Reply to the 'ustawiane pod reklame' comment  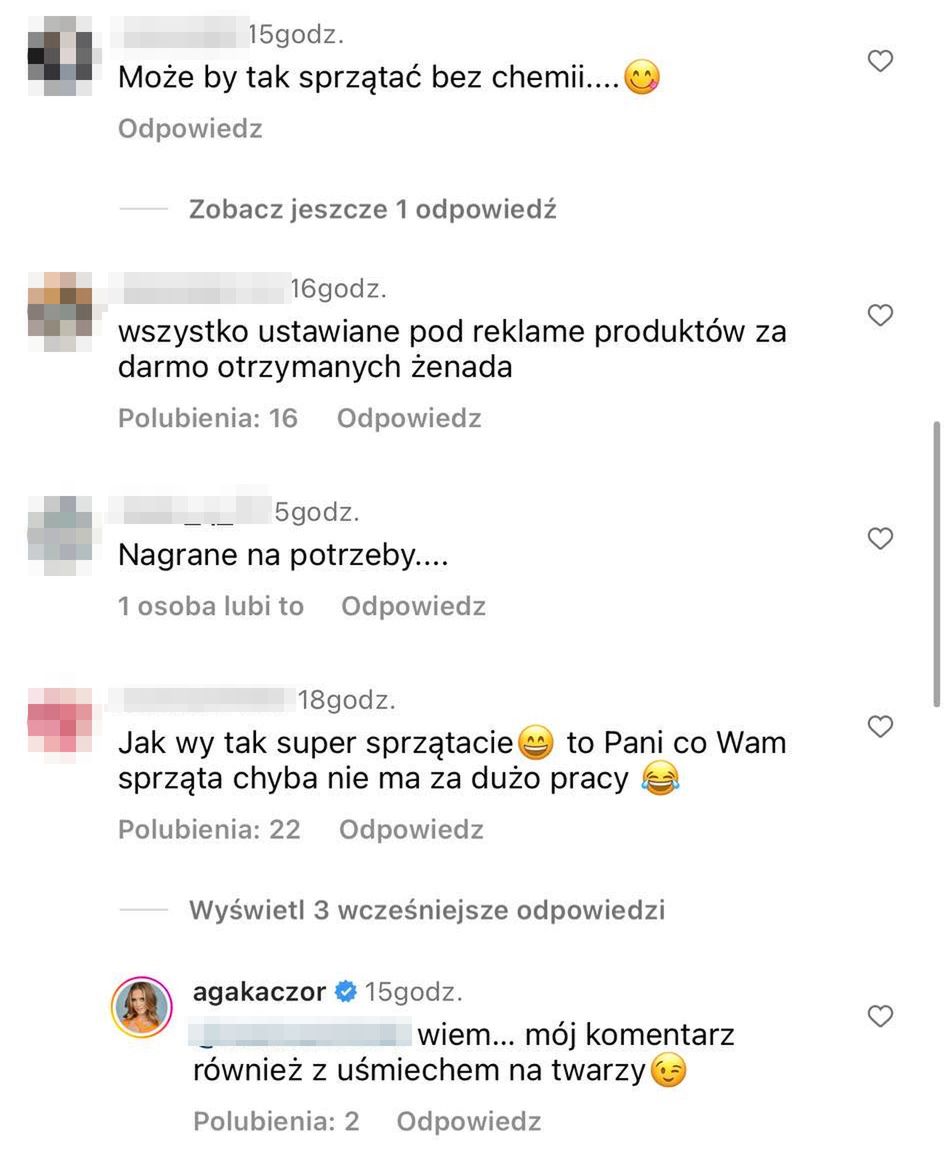pyautogui.click(x=409, y=418)
